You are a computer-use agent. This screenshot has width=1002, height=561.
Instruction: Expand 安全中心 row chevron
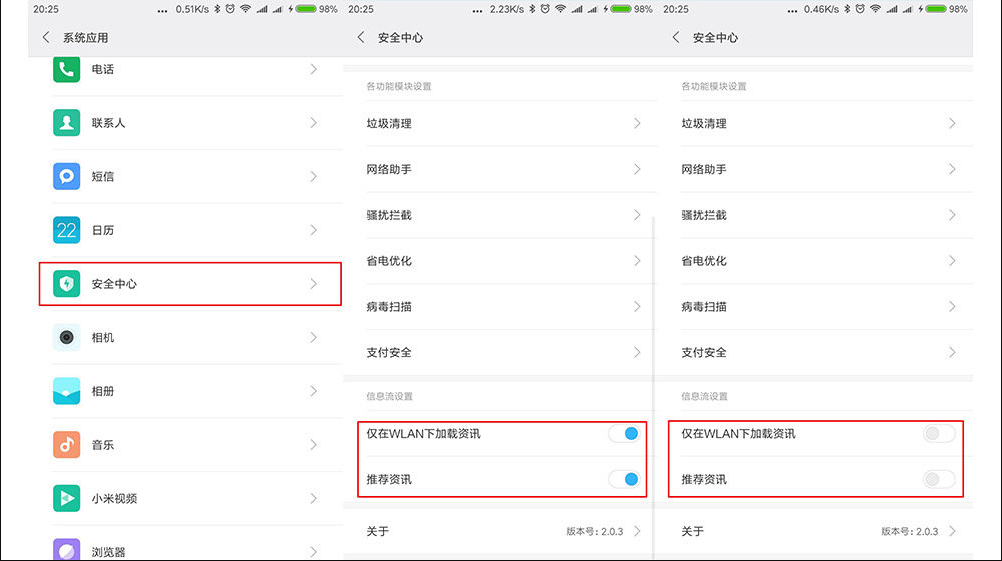pos(313,284)
